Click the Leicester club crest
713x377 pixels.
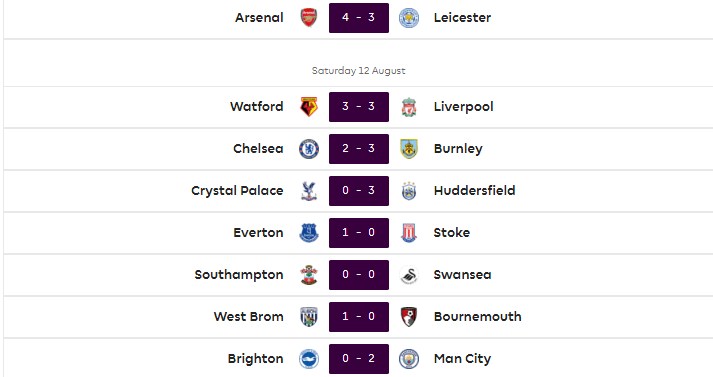(x=409, y=18)
